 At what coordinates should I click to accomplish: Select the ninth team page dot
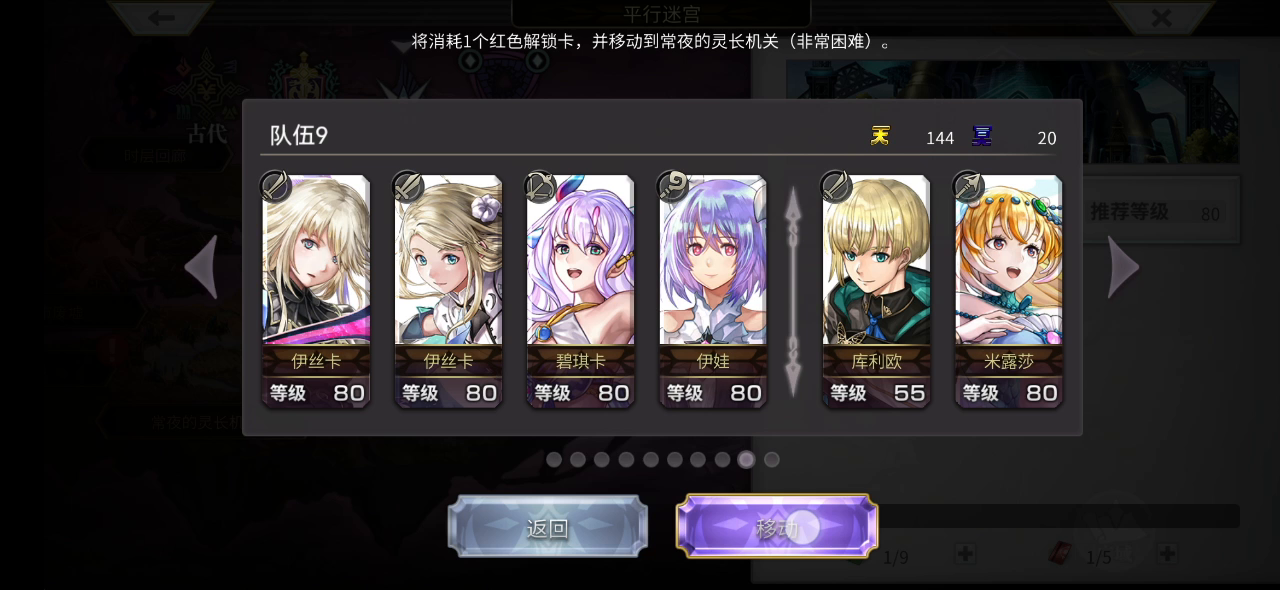746,459
